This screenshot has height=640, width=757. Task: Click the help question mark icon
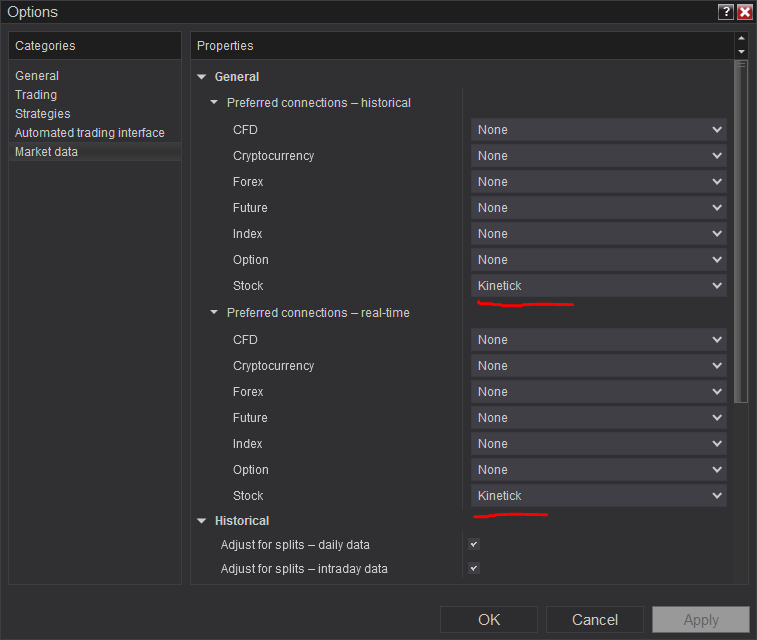click(x=726, y=12)
